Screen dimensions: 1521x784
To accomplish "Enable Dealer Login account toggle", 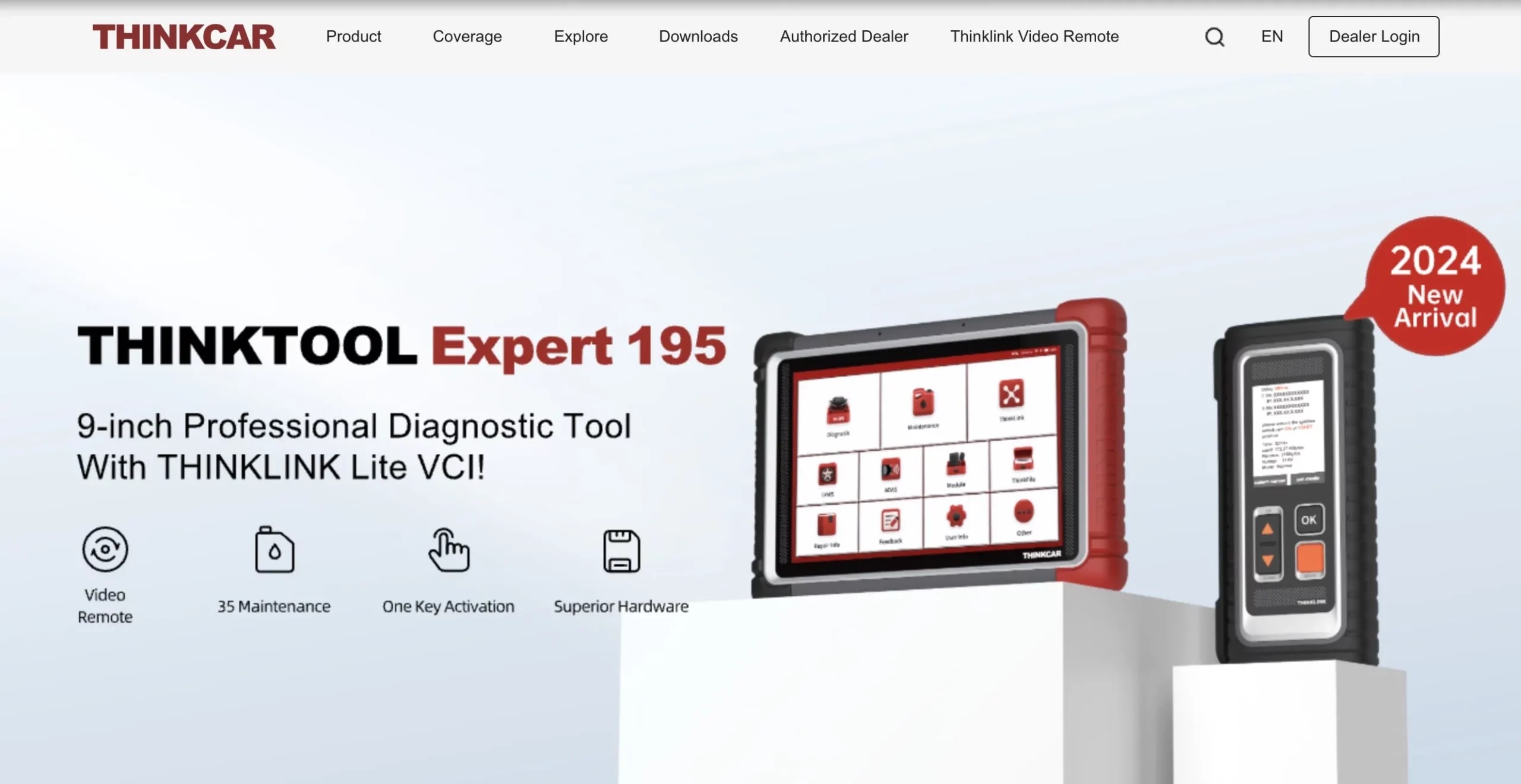I will 1374,36.
